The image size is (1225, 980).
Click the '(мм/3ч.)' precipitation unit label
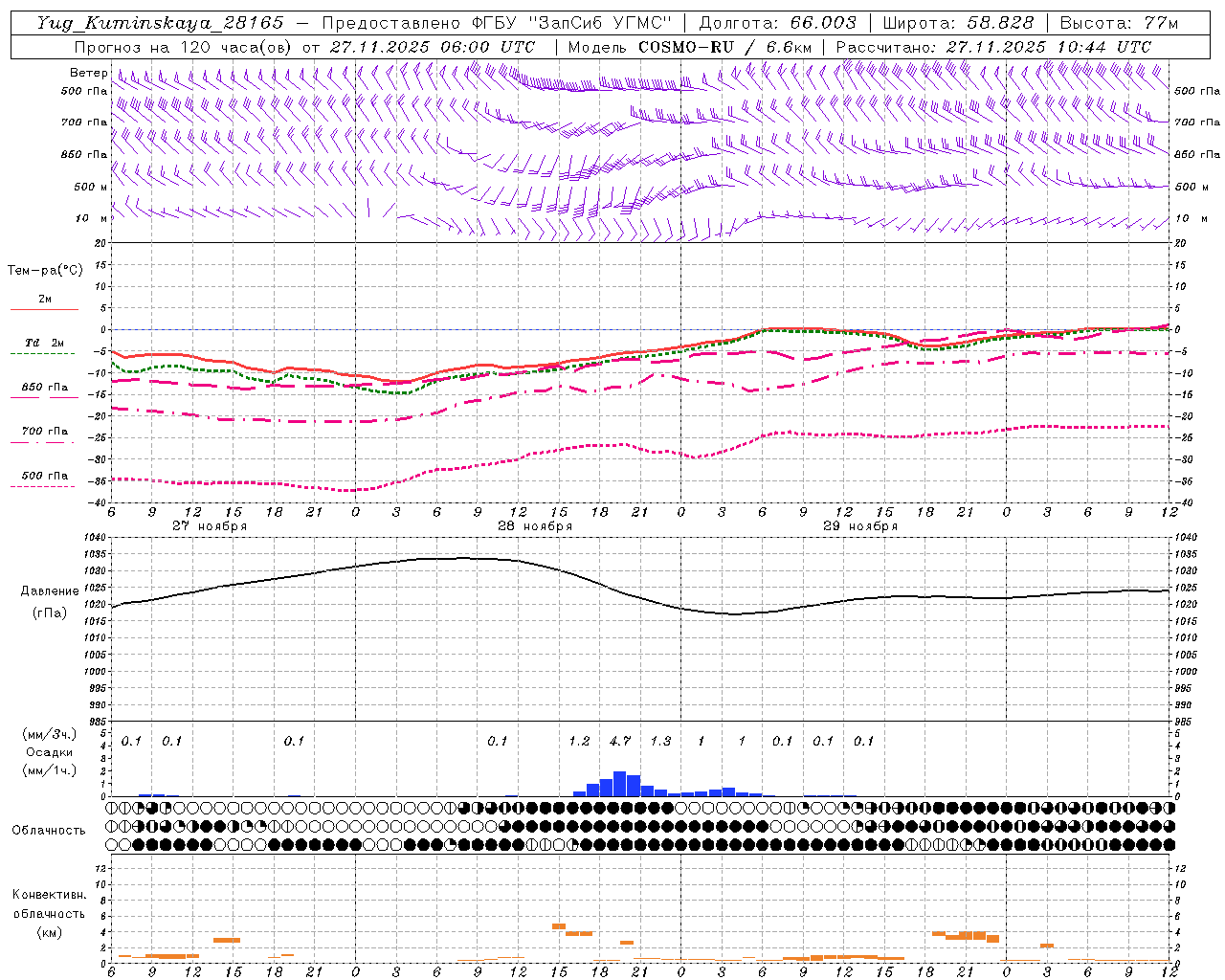(x=50, y=735)
